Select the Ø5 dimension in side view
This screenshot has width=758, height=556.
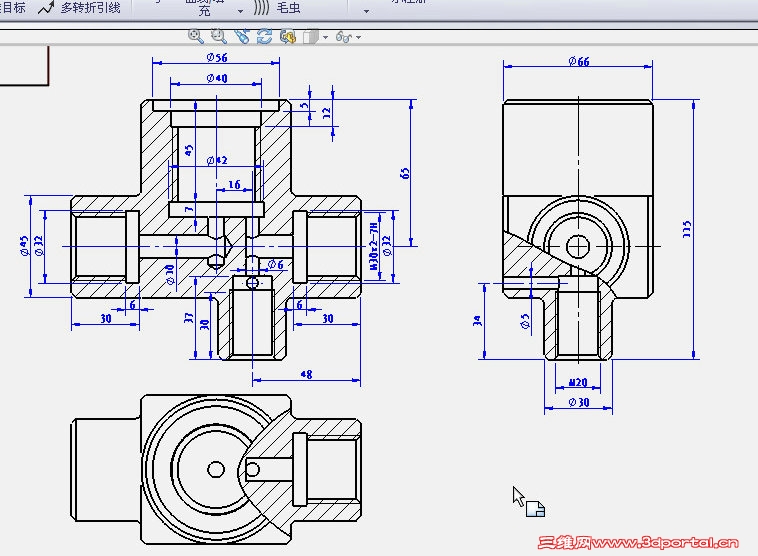pos(525,321)
